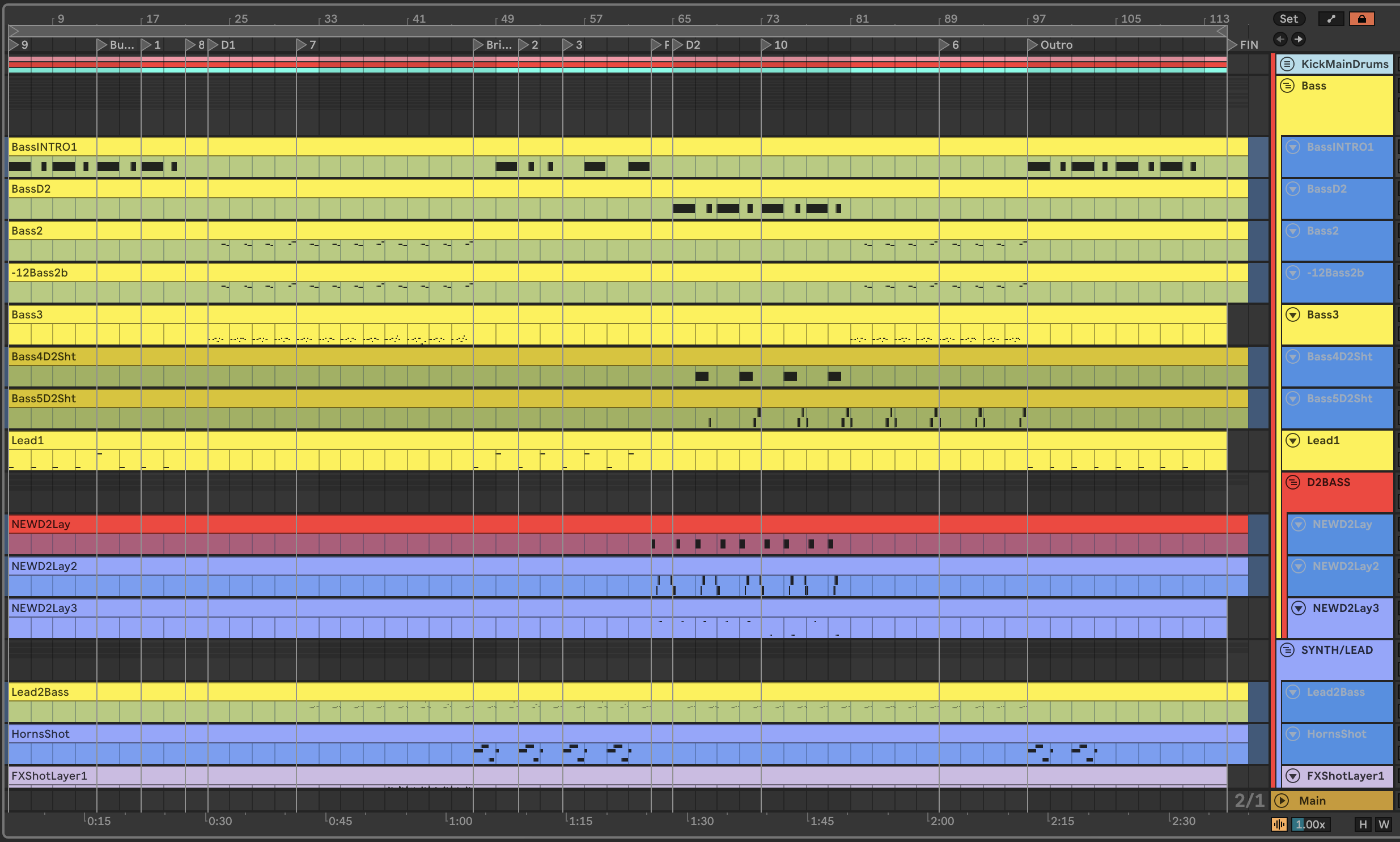Jump to the next locator arrow
The image size is (1400, 842).
click(1298, 39)
